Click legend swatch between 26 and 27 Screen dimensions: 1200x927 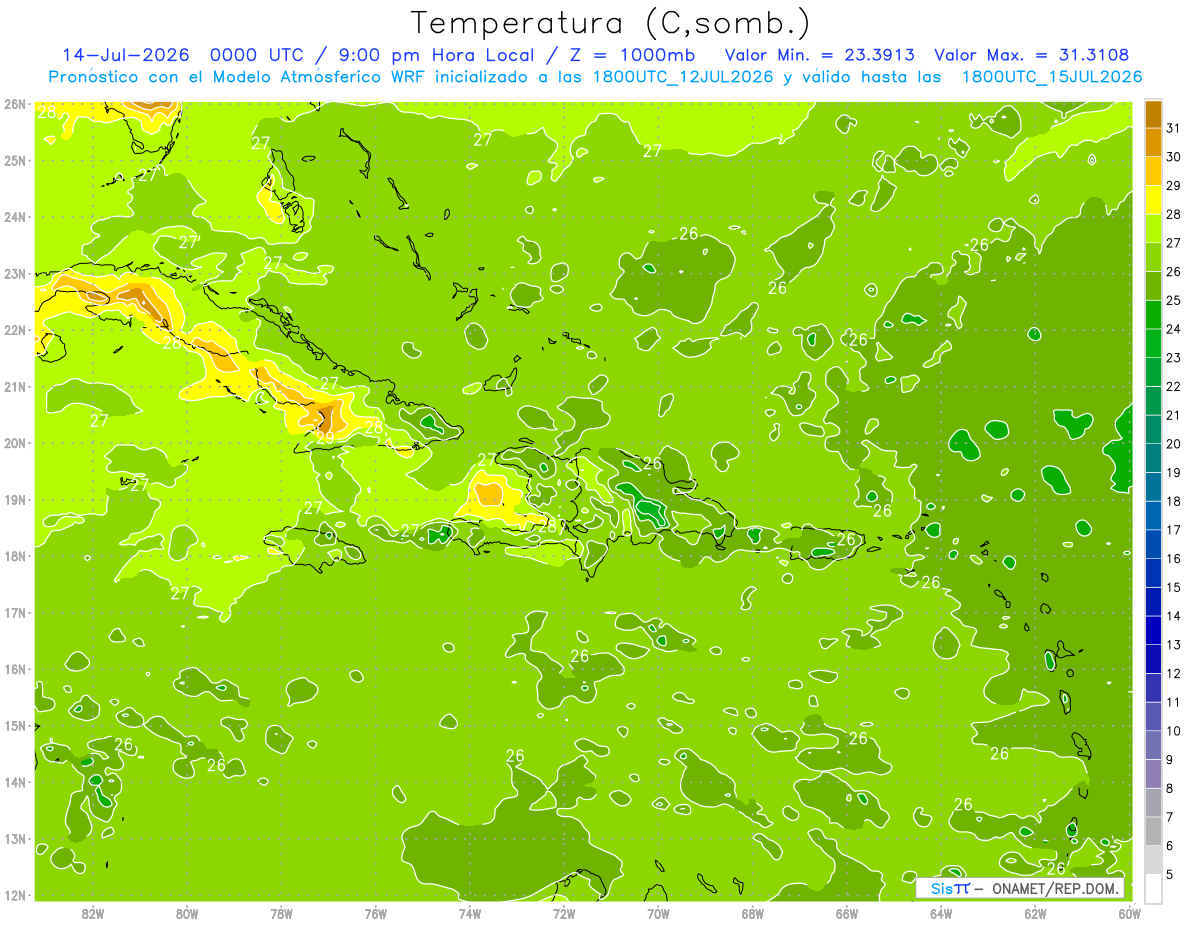pos(1153,257)
